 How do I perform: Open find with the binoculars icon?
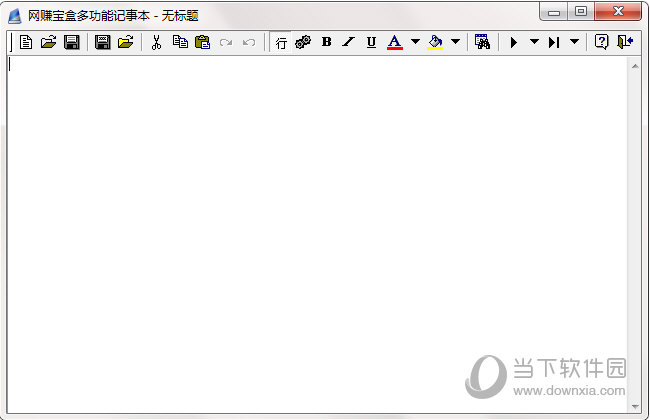(483, 42)
